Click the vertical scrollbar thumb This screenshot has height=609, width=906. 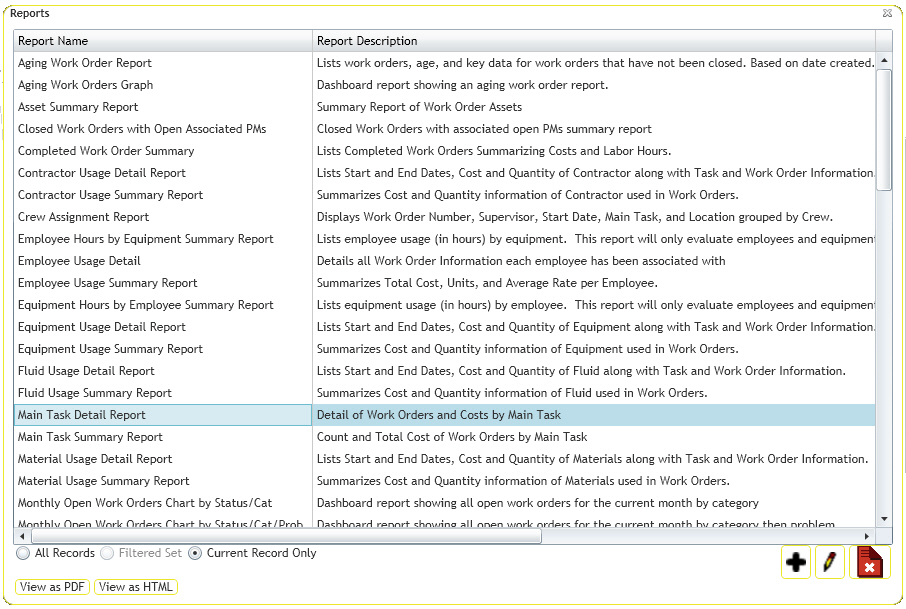[883, 130]
